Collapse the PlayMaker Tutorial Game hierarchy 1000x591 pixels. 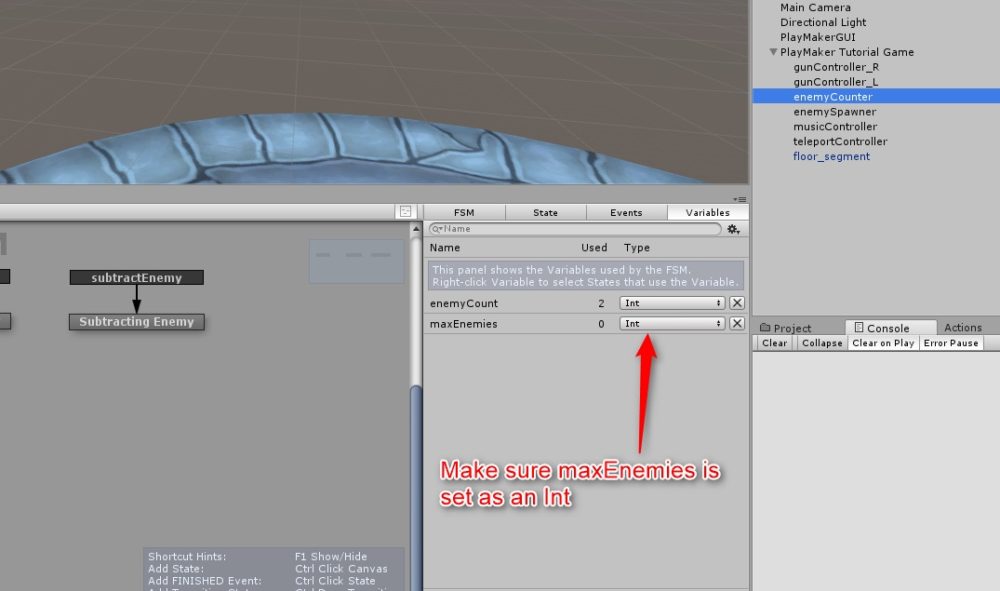click(773, 52)
